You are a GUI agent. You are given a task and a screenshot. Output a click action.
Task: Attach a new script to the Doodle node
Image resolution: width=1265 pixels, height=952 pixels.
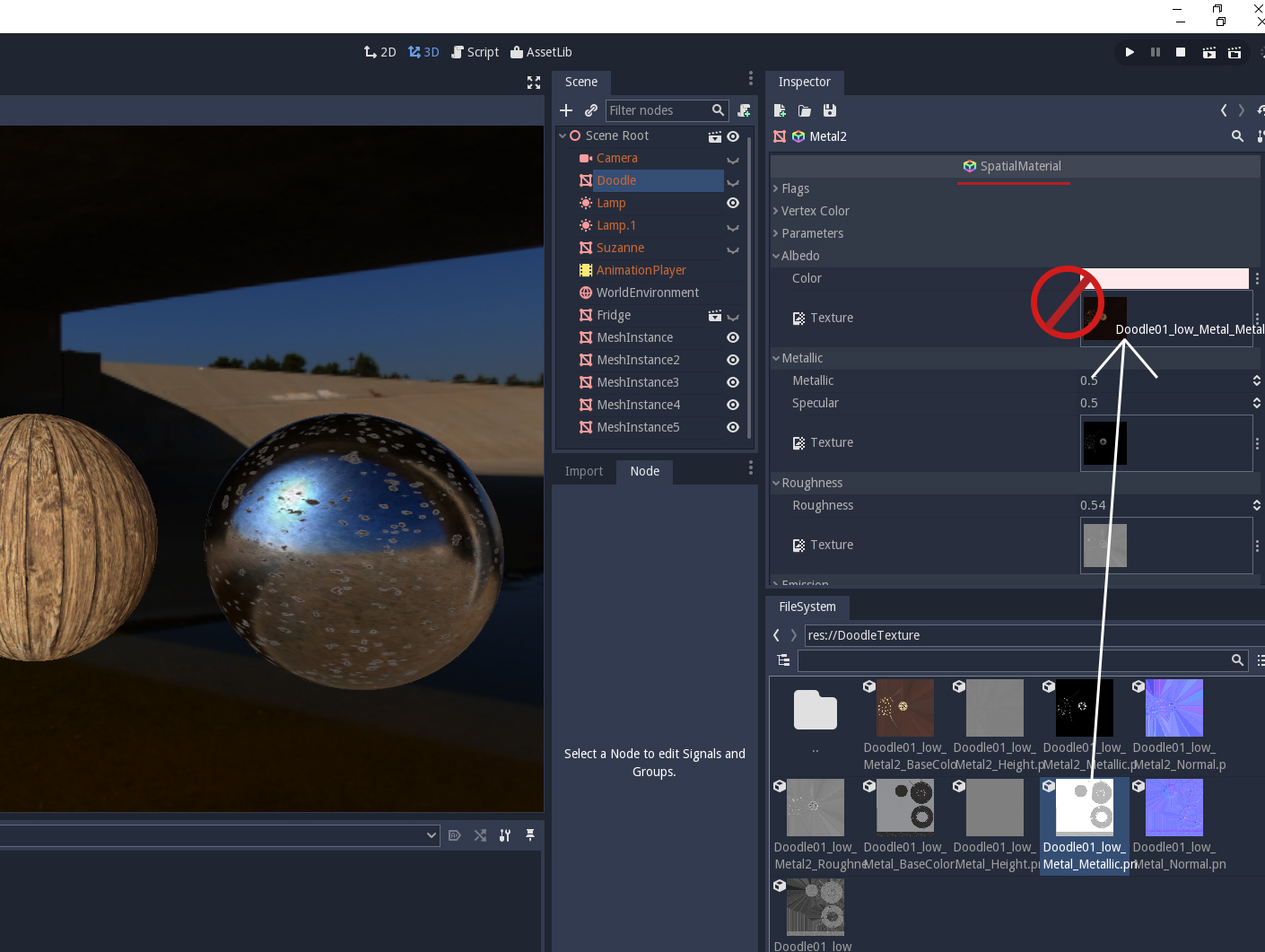pyautogui.click(x=744, y=110)
